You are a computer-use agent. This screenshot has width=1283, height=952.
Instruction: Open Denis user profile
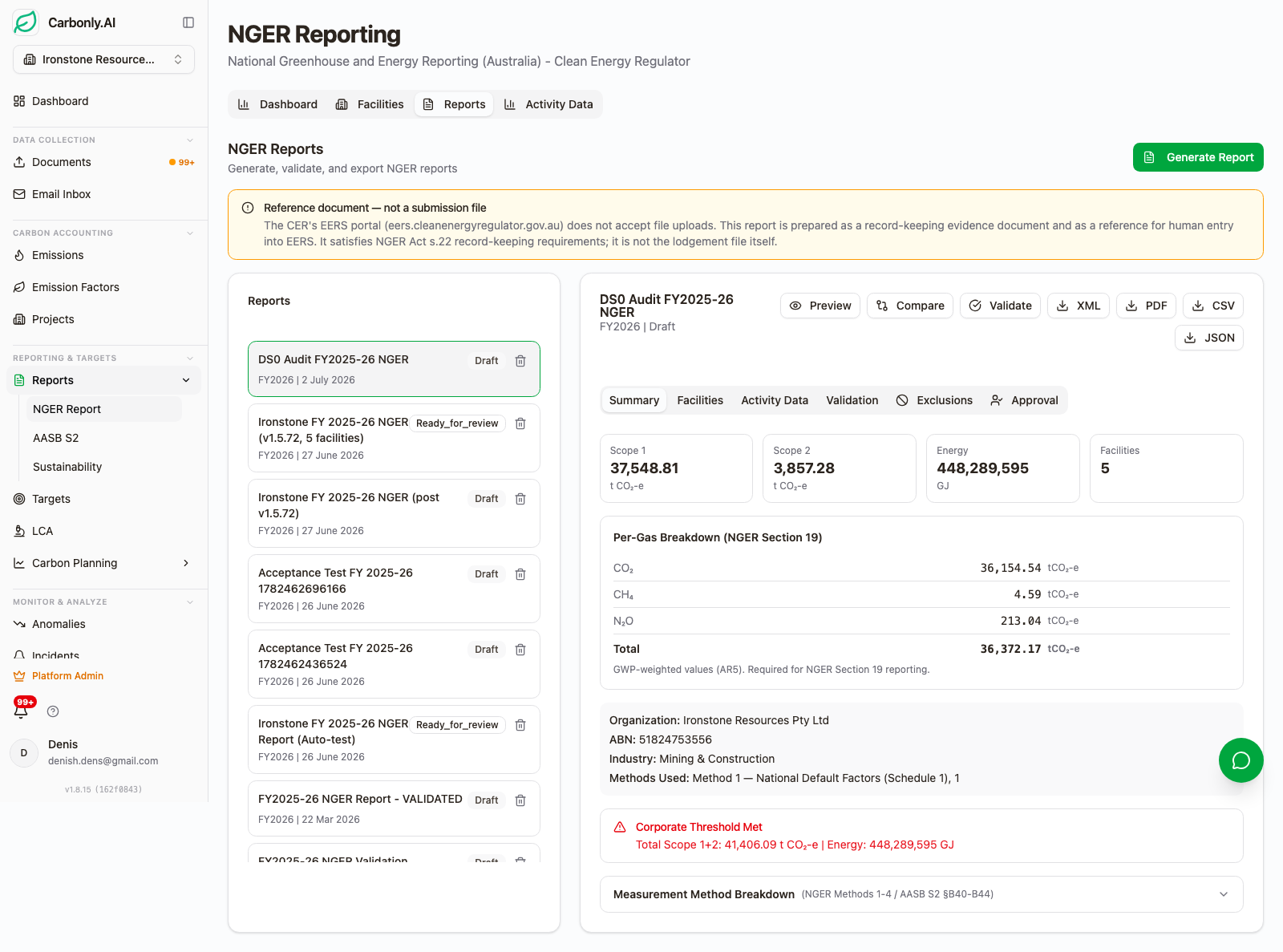pos(103,752)
